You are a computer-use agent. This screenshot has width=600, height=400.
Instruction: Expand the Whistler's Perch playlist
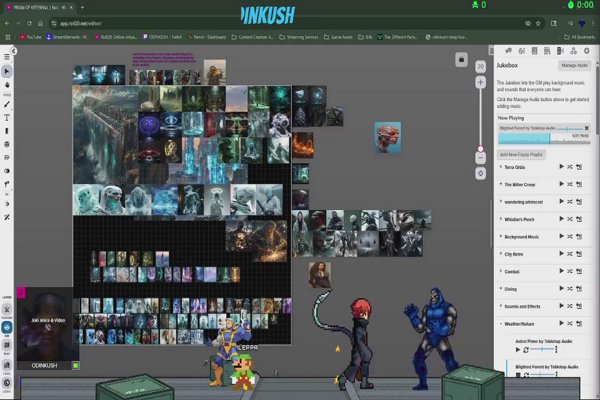pyautogui.click(x=501, y=219)
